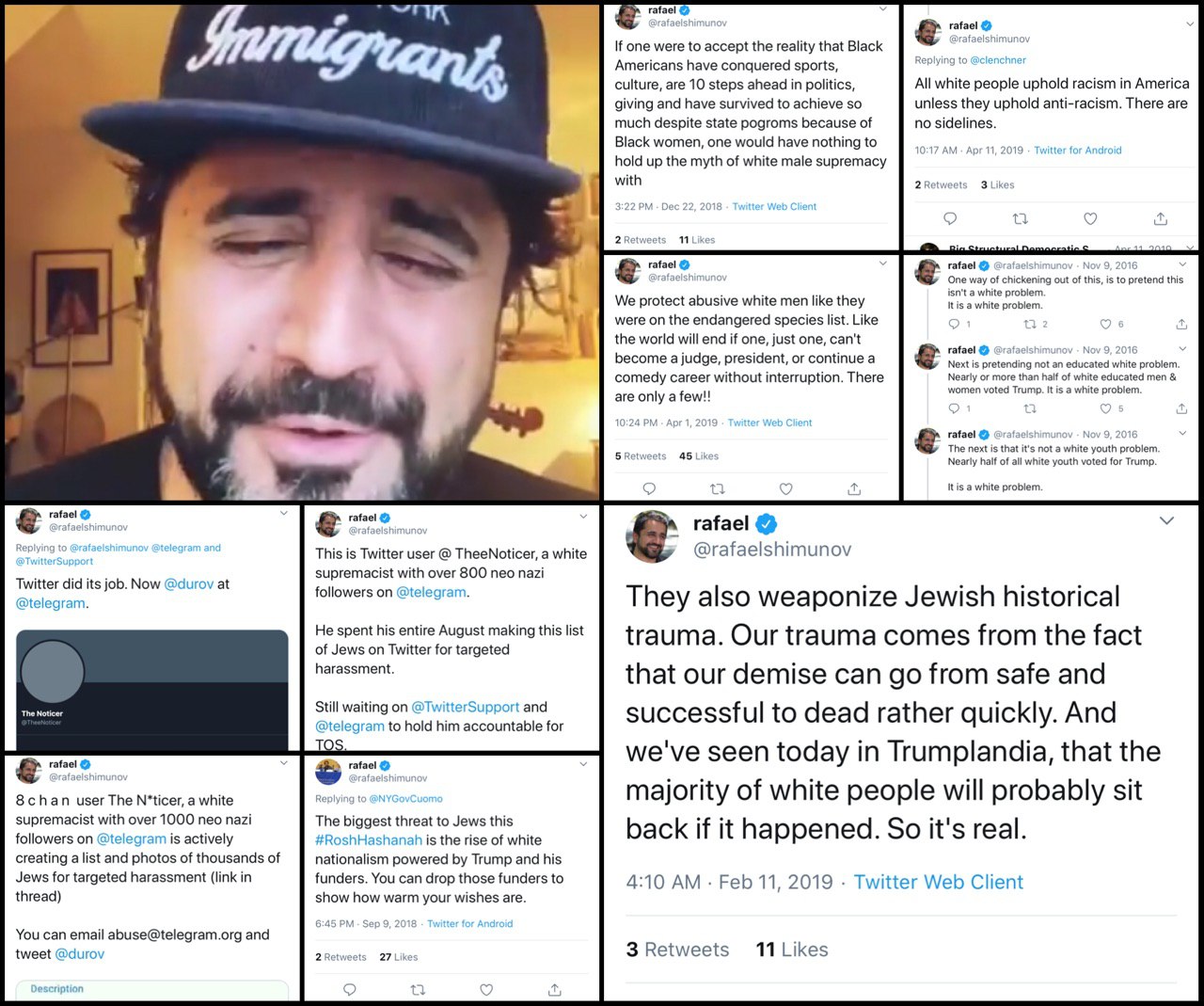Click the share icon under the Apr 1, 2019 tweet
The height and width of the screenshot is (1006, 1204).
pyautogui.click(x=854, y=488)
